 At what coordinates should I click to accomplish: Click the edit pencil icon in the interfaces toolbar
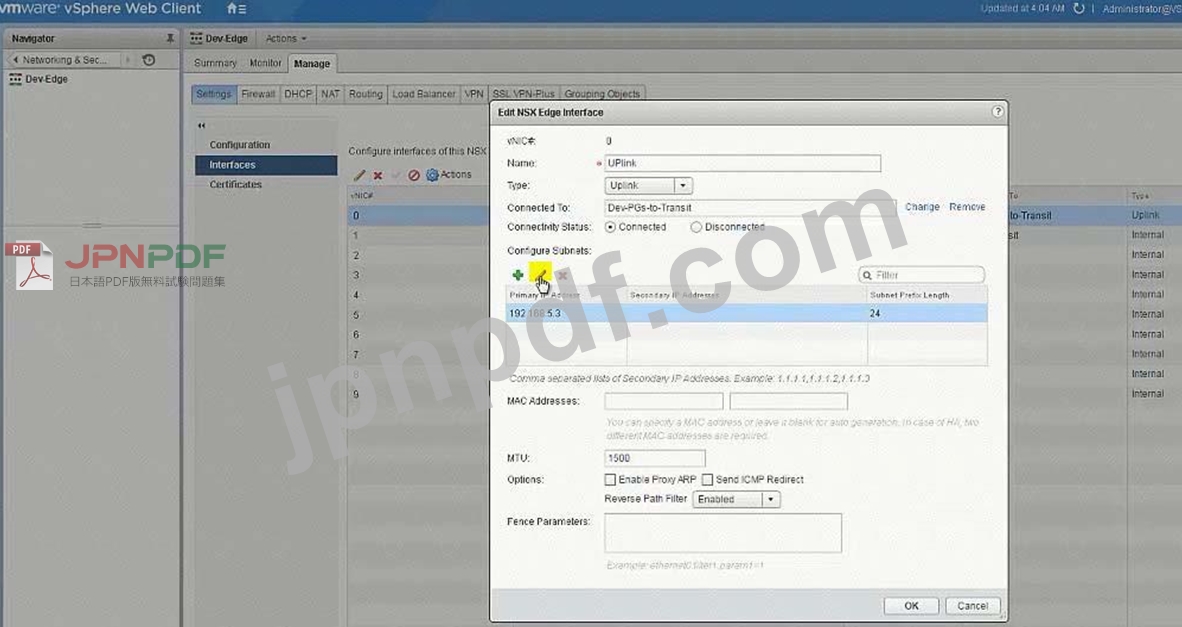[x=360, y=175]
